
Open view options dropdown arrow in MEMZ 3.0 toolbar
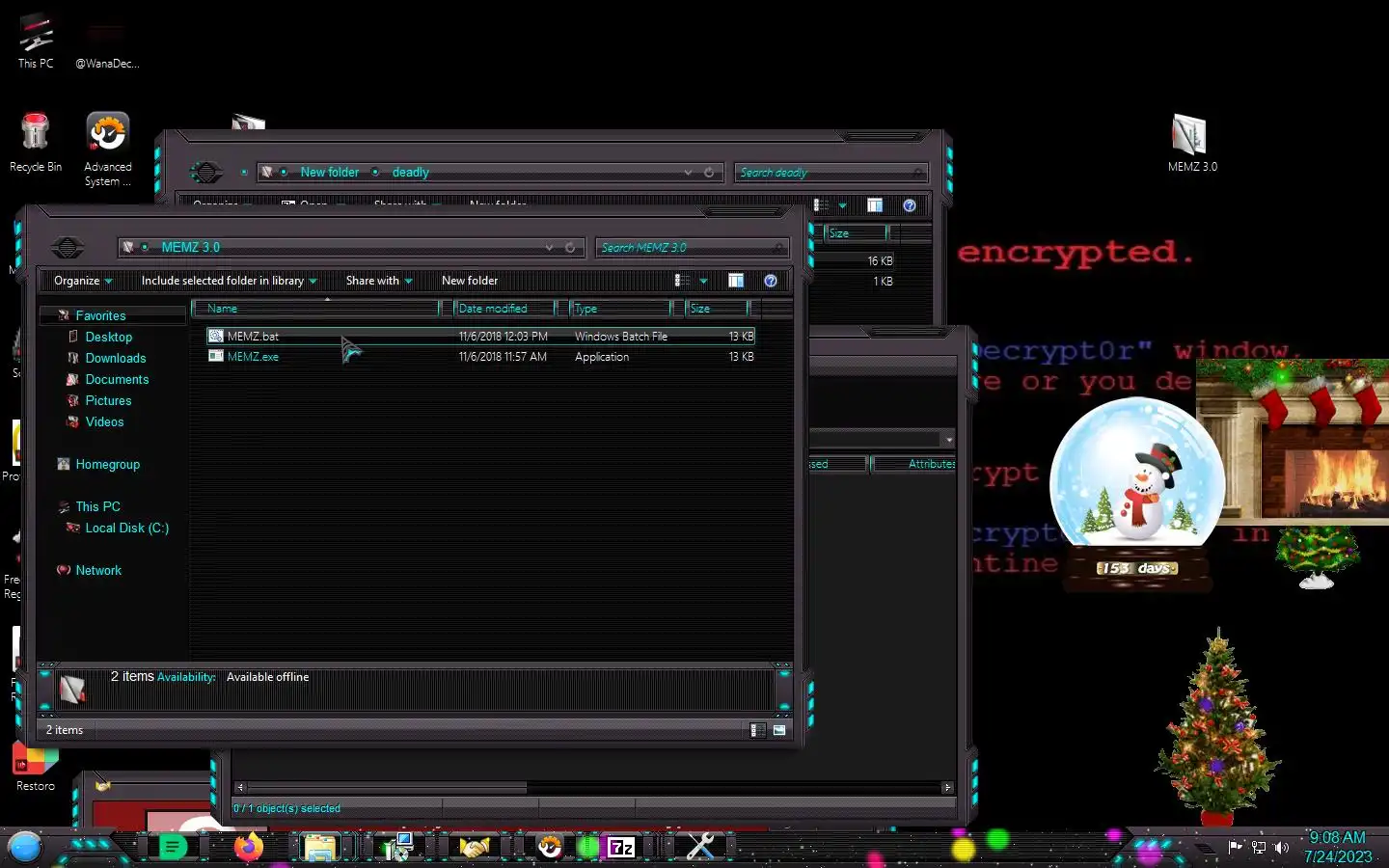703,281
